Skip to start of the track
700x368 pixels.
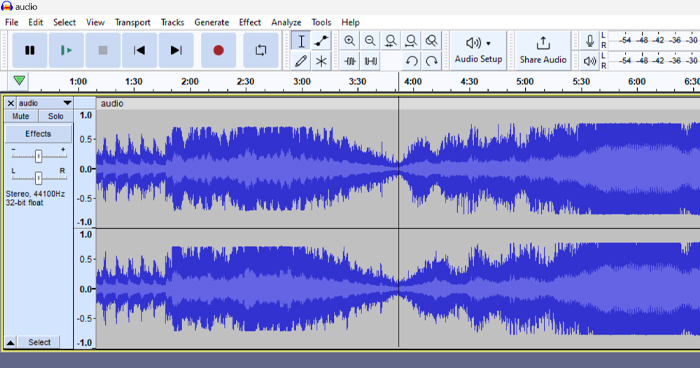tap(139, 50)
